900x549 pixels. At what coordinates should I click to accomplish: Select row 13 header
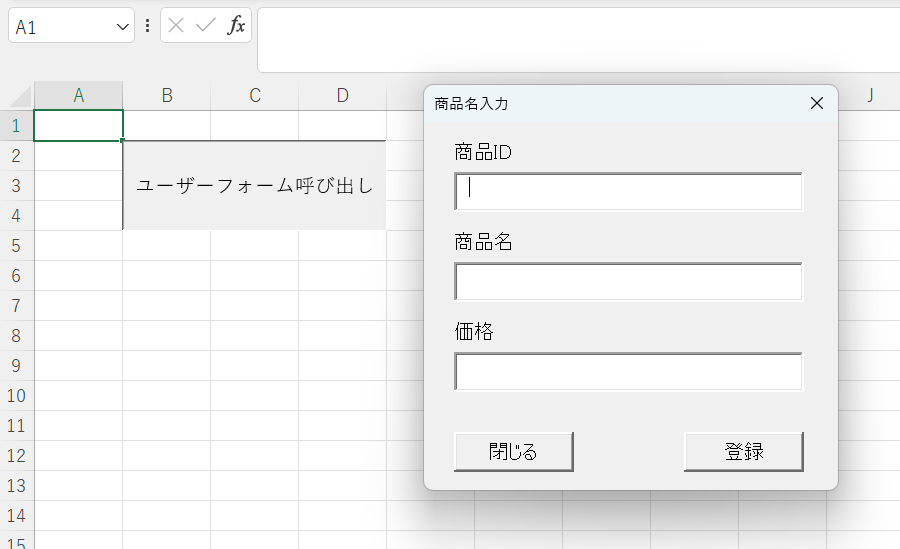(x=17, y=486)
